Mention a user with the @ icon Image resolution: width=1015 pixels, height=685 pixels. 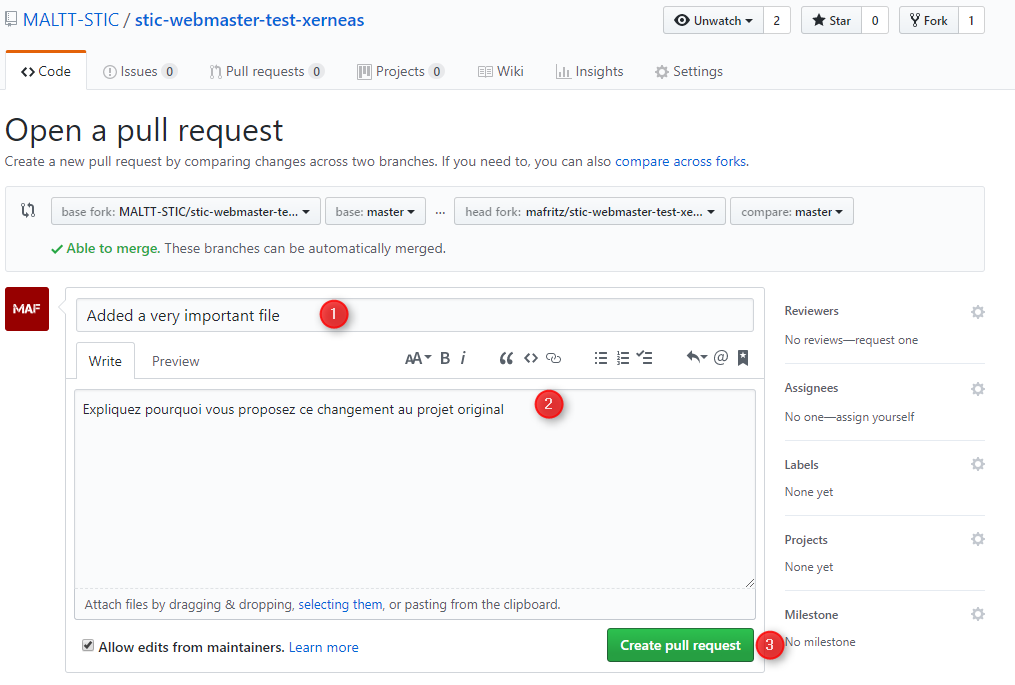click(x=720, y=357)
